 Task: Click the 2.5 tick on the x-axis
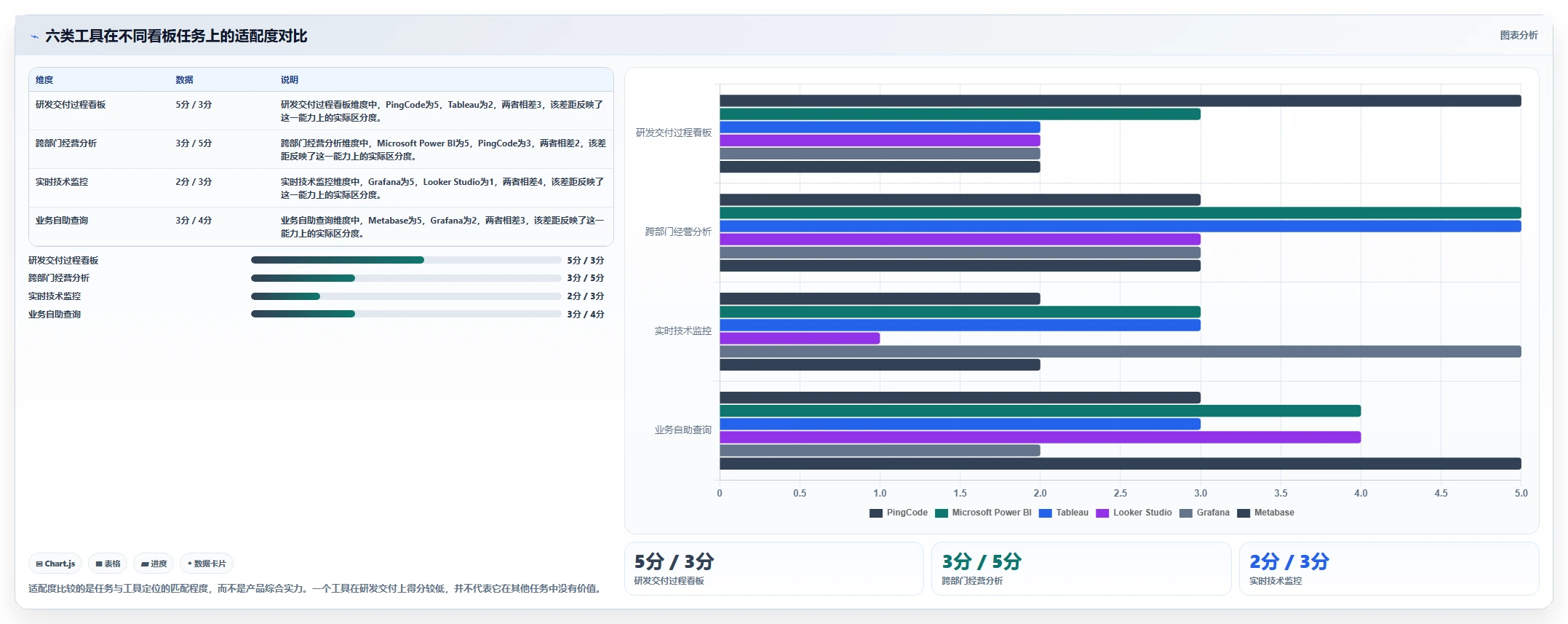[1121, 493]
